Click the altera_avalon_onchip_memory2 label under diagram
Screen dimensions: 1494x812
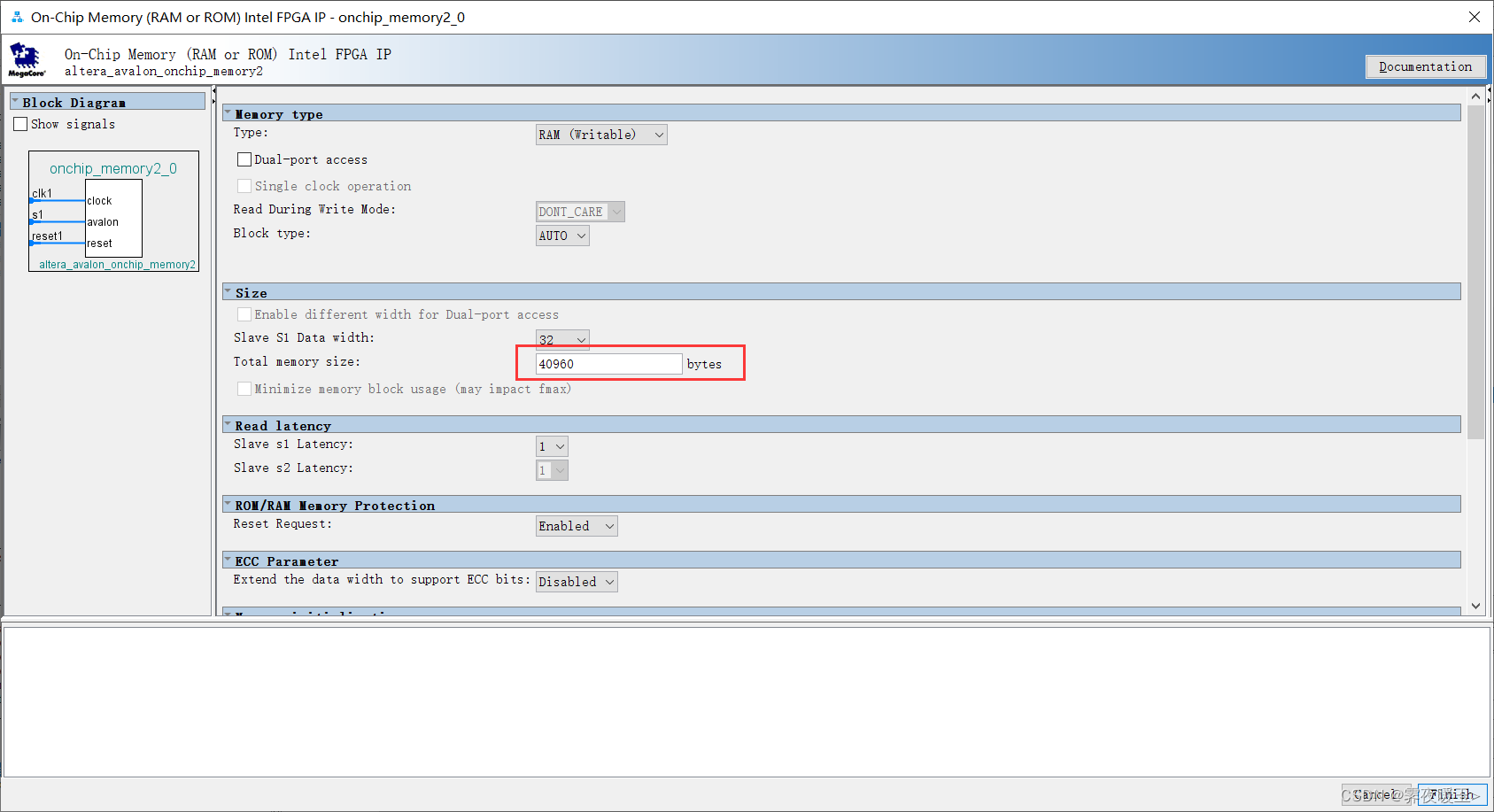pos(117,265)
